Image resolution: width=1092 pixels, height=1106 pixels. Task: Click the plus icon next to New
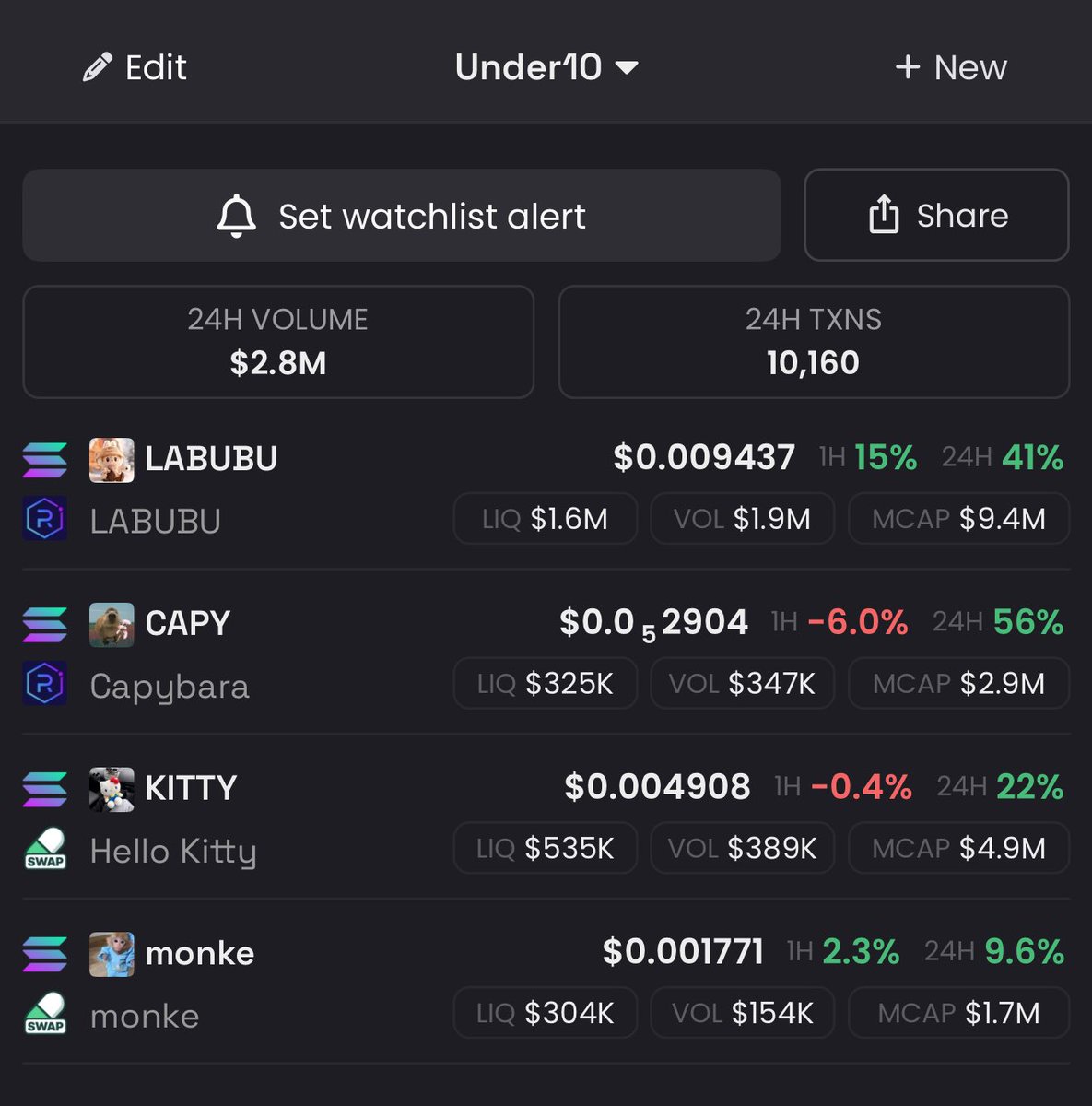click(908, 66)
